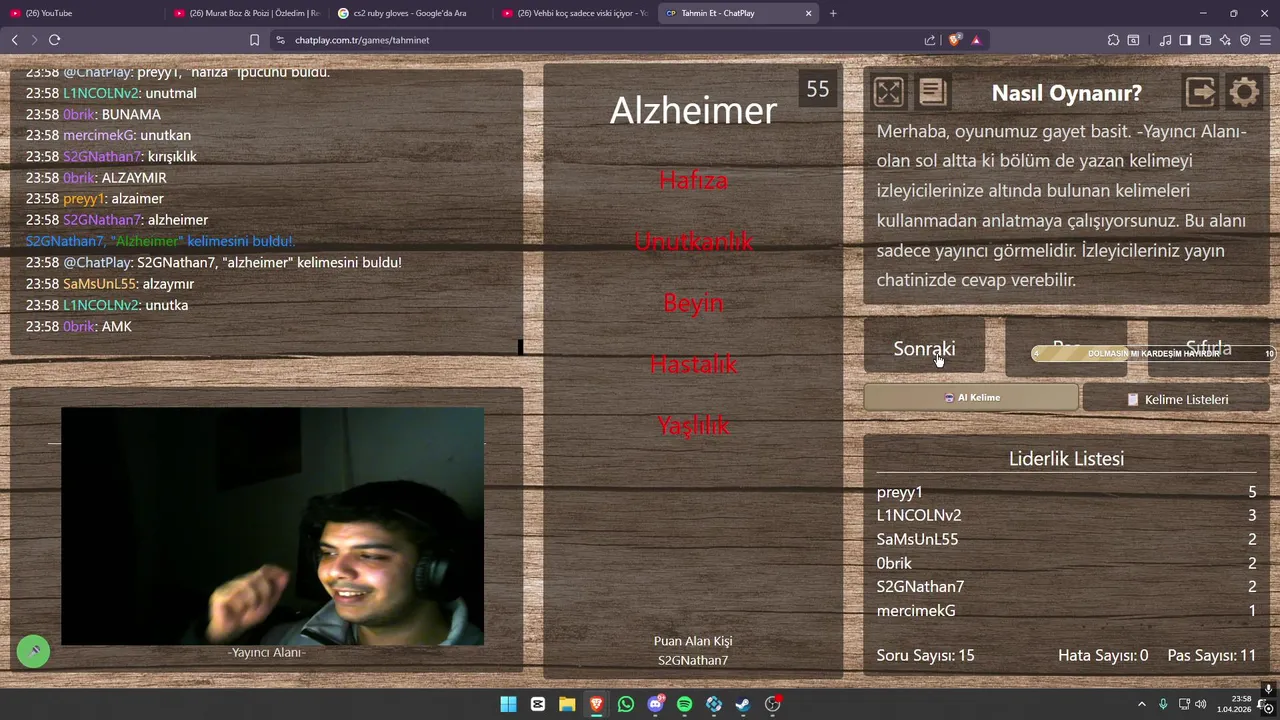1280x720 pixels.
Task: Click the Nasıl Oynanır? heading
Action: coord(1066,93)
